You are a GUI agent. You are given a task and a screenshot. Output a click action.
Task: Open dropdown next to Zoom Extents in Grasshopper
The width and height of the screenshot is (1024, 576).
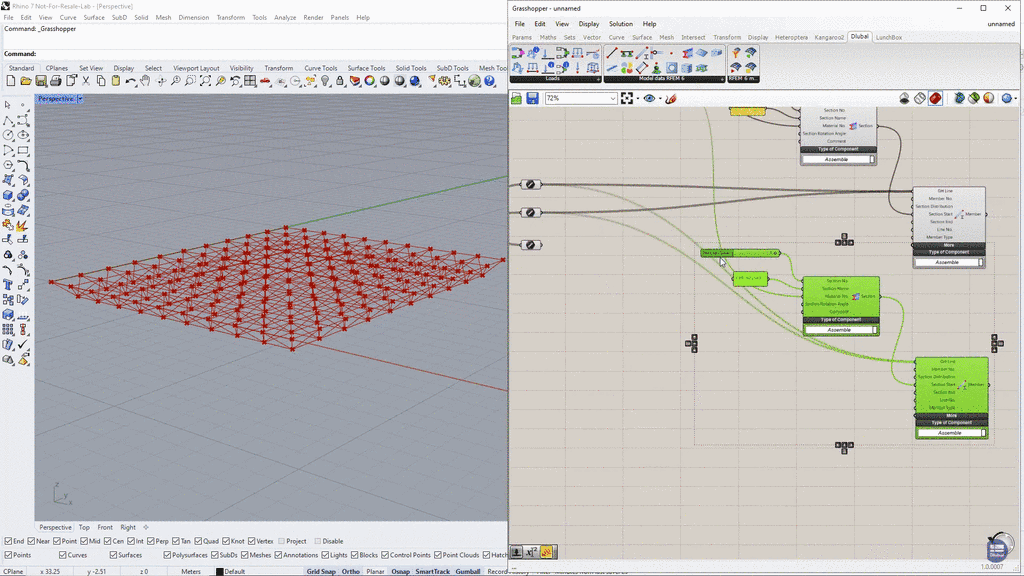click(637, 99)
